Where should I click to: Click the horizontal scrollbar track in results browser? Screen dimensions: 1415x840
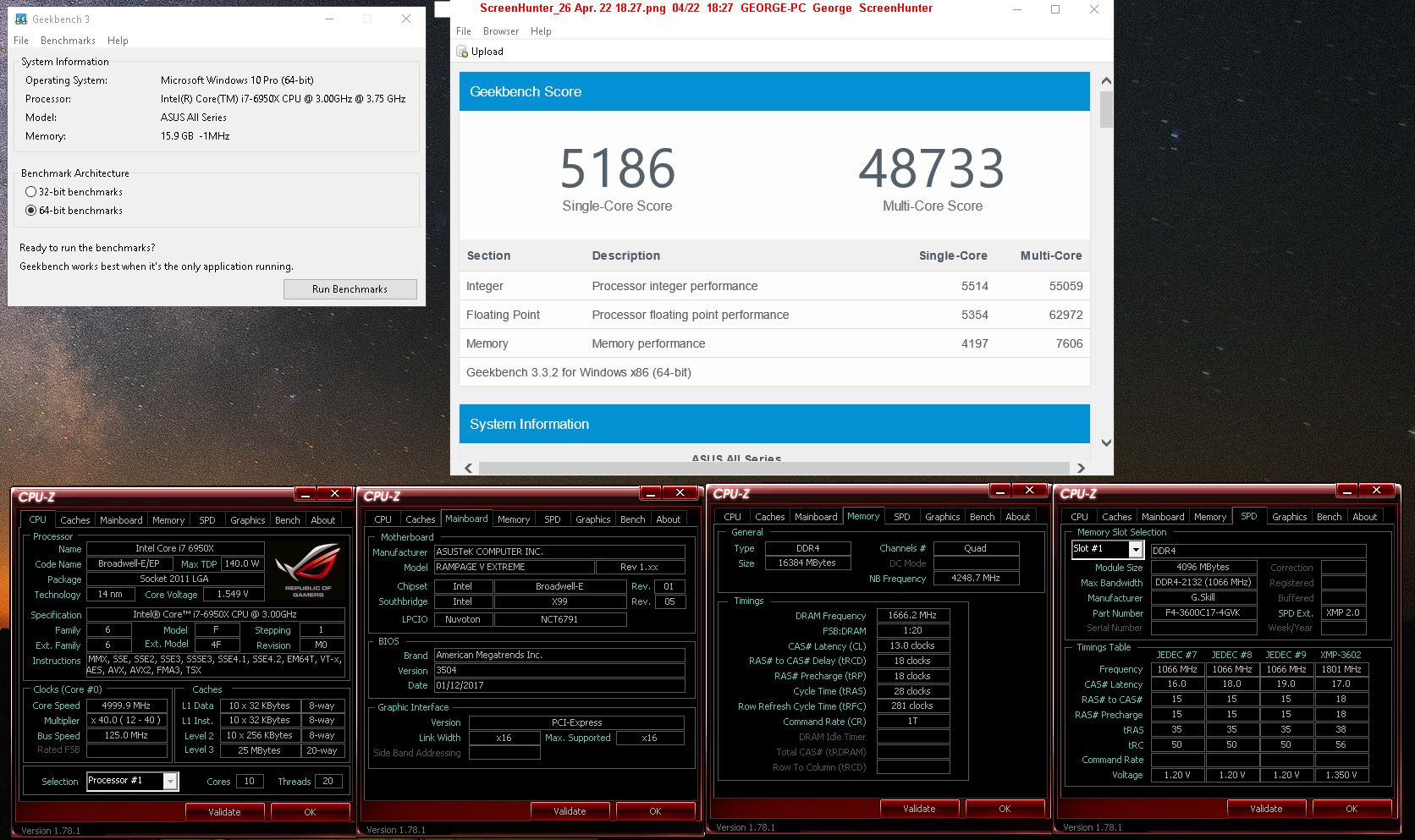(774, 468)
